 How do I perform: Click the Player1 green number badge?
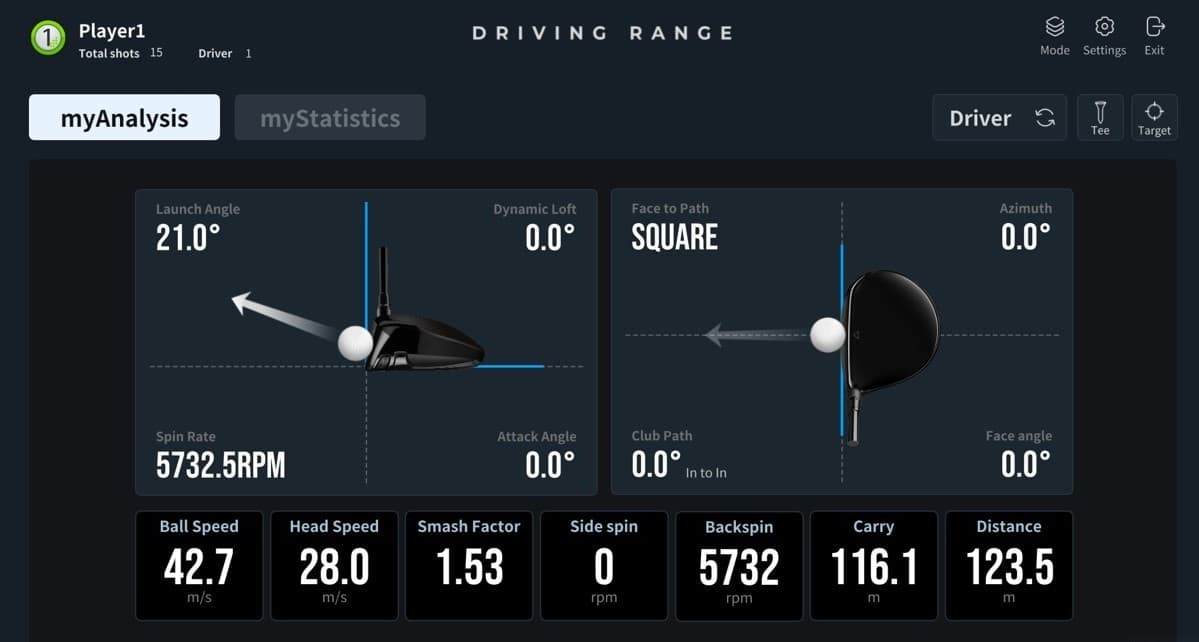pyautogui.click(x=47, y=38)
